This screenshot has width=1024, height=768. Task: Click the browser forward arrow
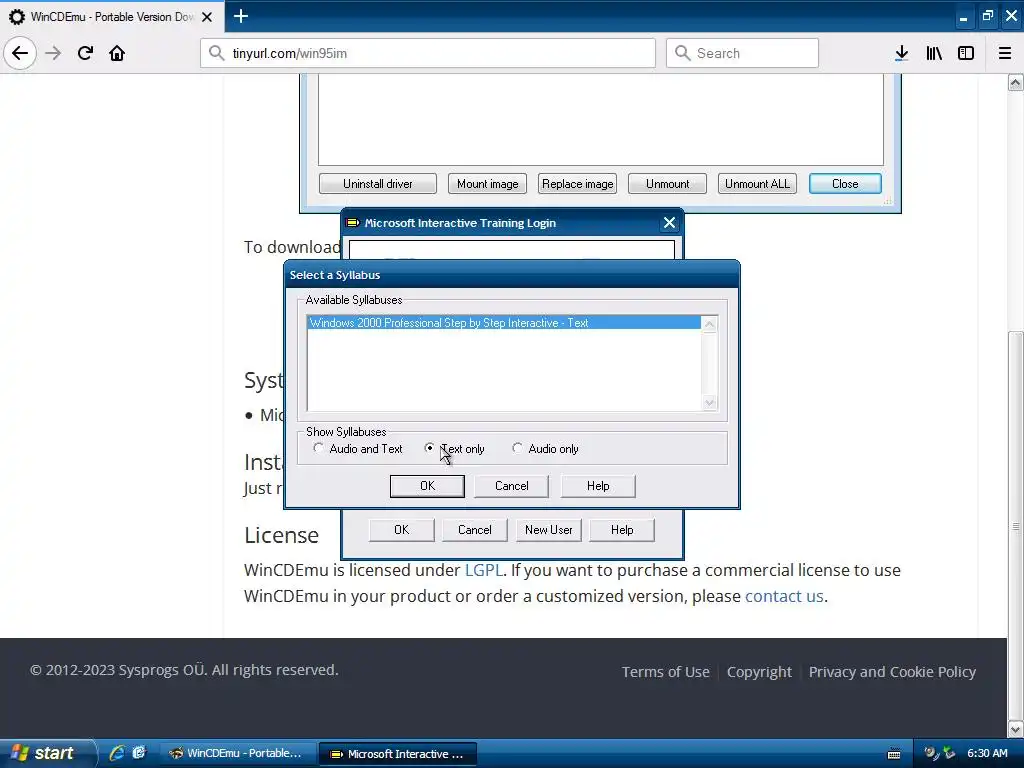coord(53,53)
